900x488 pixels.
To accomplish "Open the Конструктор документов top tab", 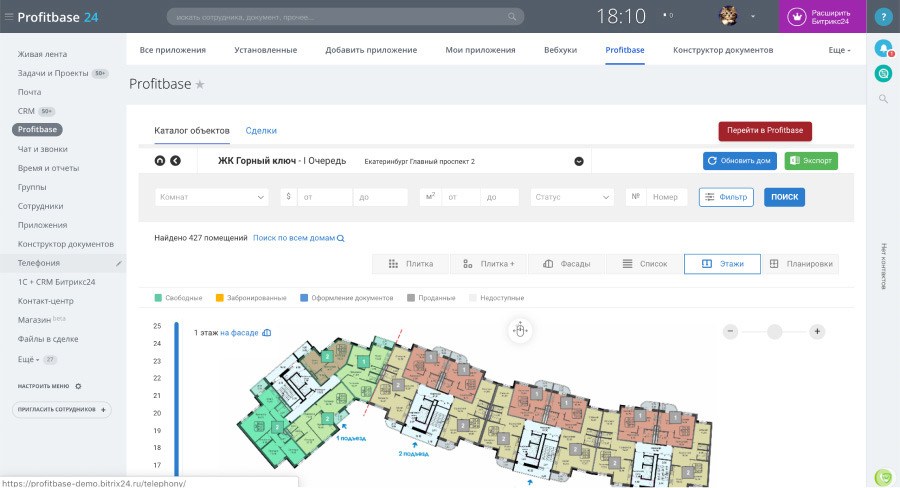I will click(723, 50).
